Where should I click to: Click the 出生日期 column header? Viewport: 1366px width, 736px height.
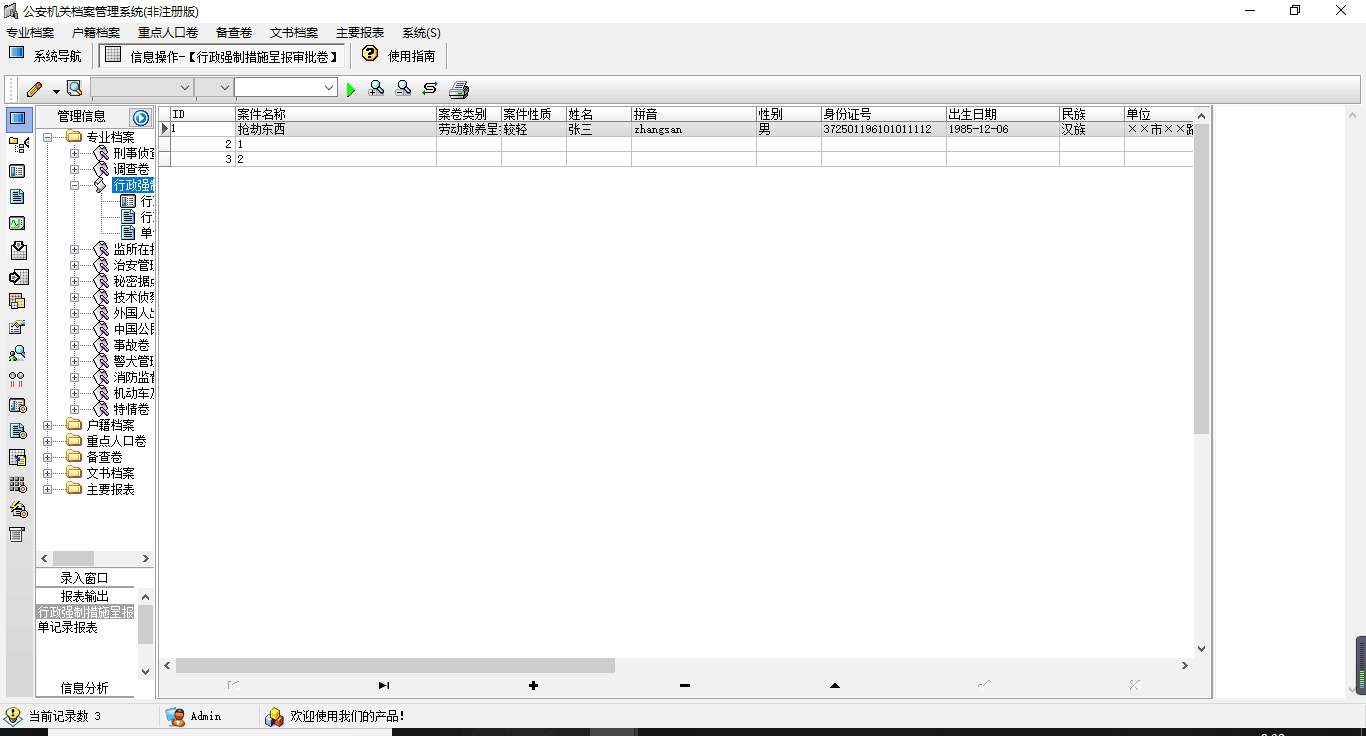point(1003,114)
